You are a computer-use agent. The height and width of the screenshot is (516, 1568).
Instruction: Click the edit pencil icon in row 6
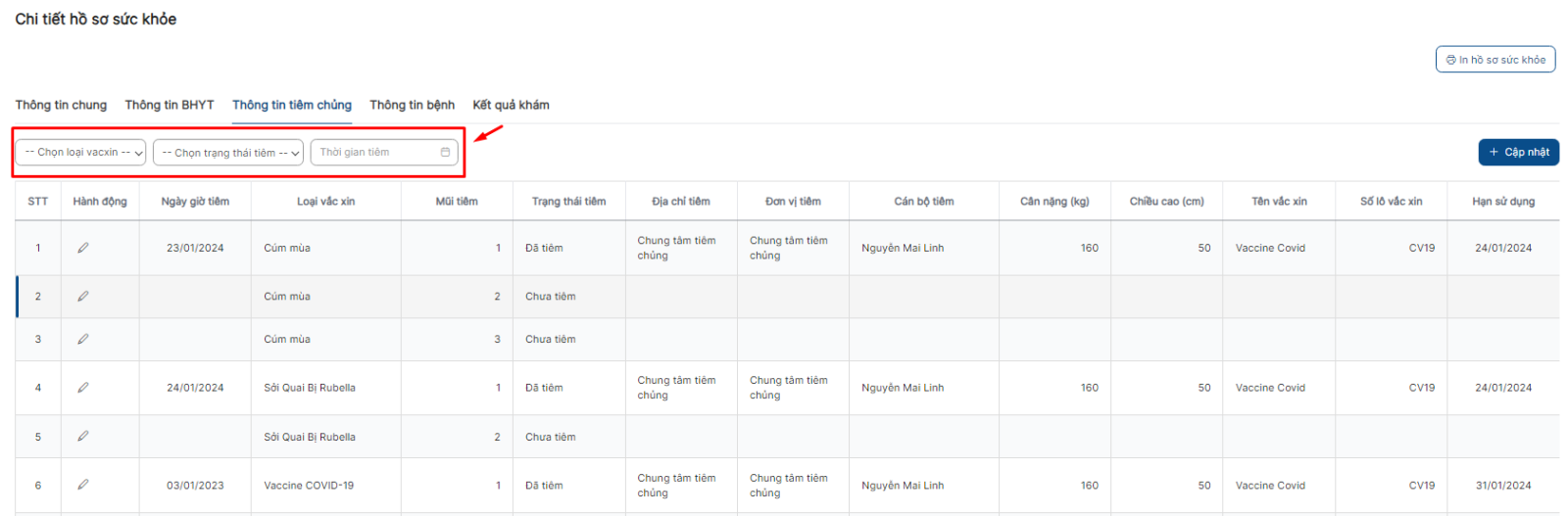click(x=83, y=485)
